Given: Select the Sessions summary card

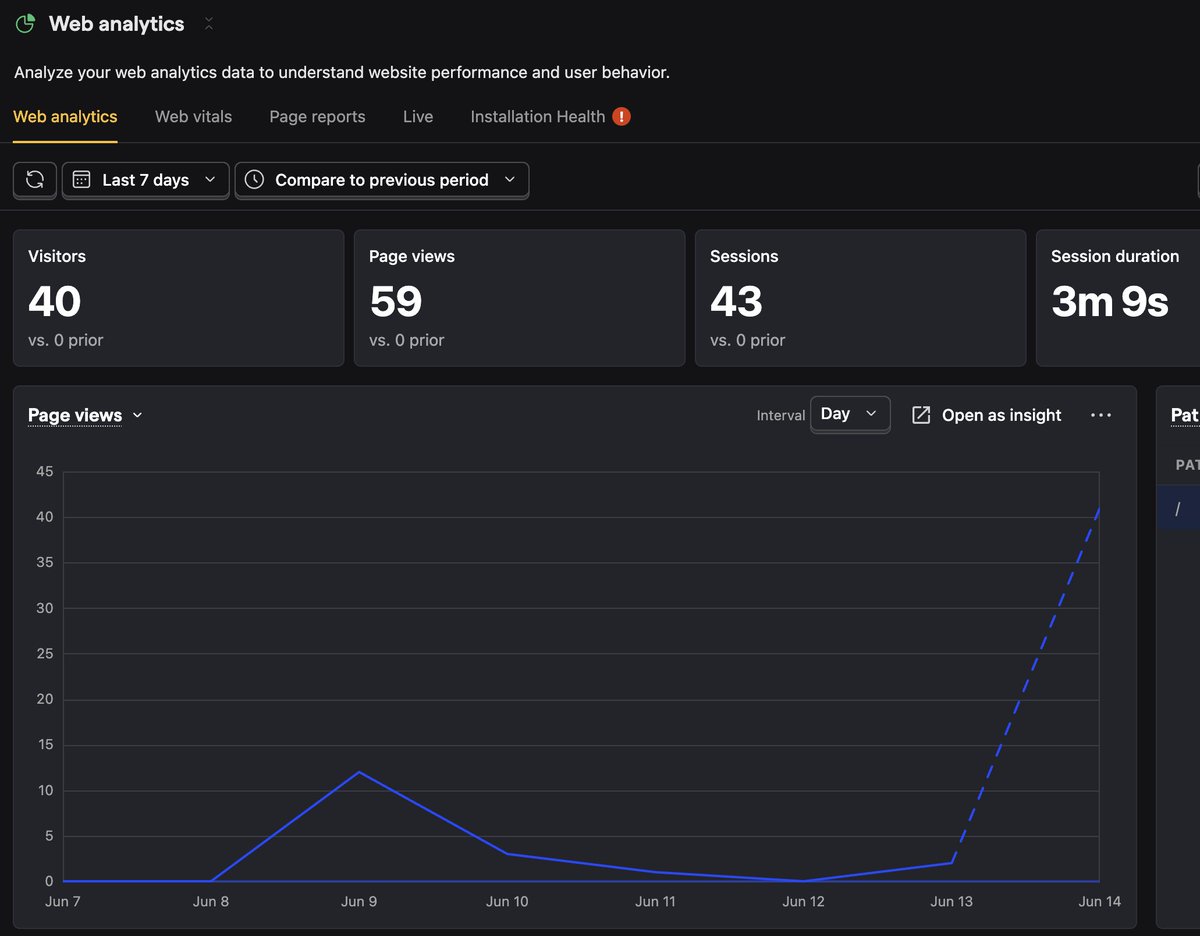Looking at the screenshot, I should (860, 298).
